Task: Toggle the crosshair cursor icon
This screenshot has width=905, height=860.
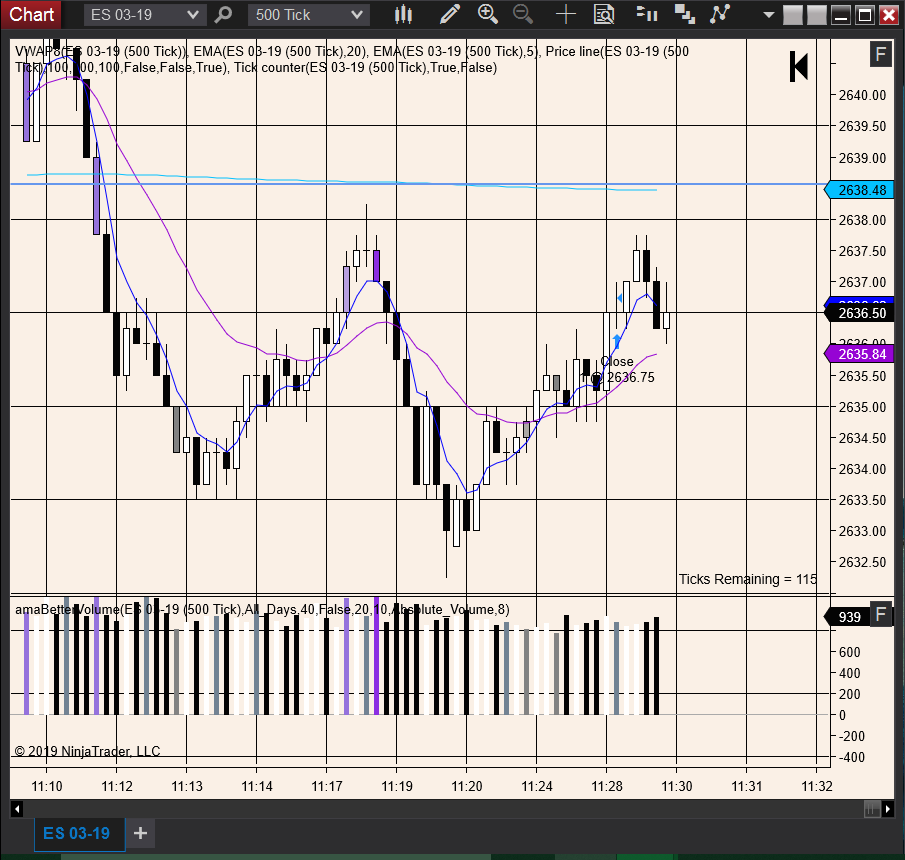Action: tap(566, 14)
